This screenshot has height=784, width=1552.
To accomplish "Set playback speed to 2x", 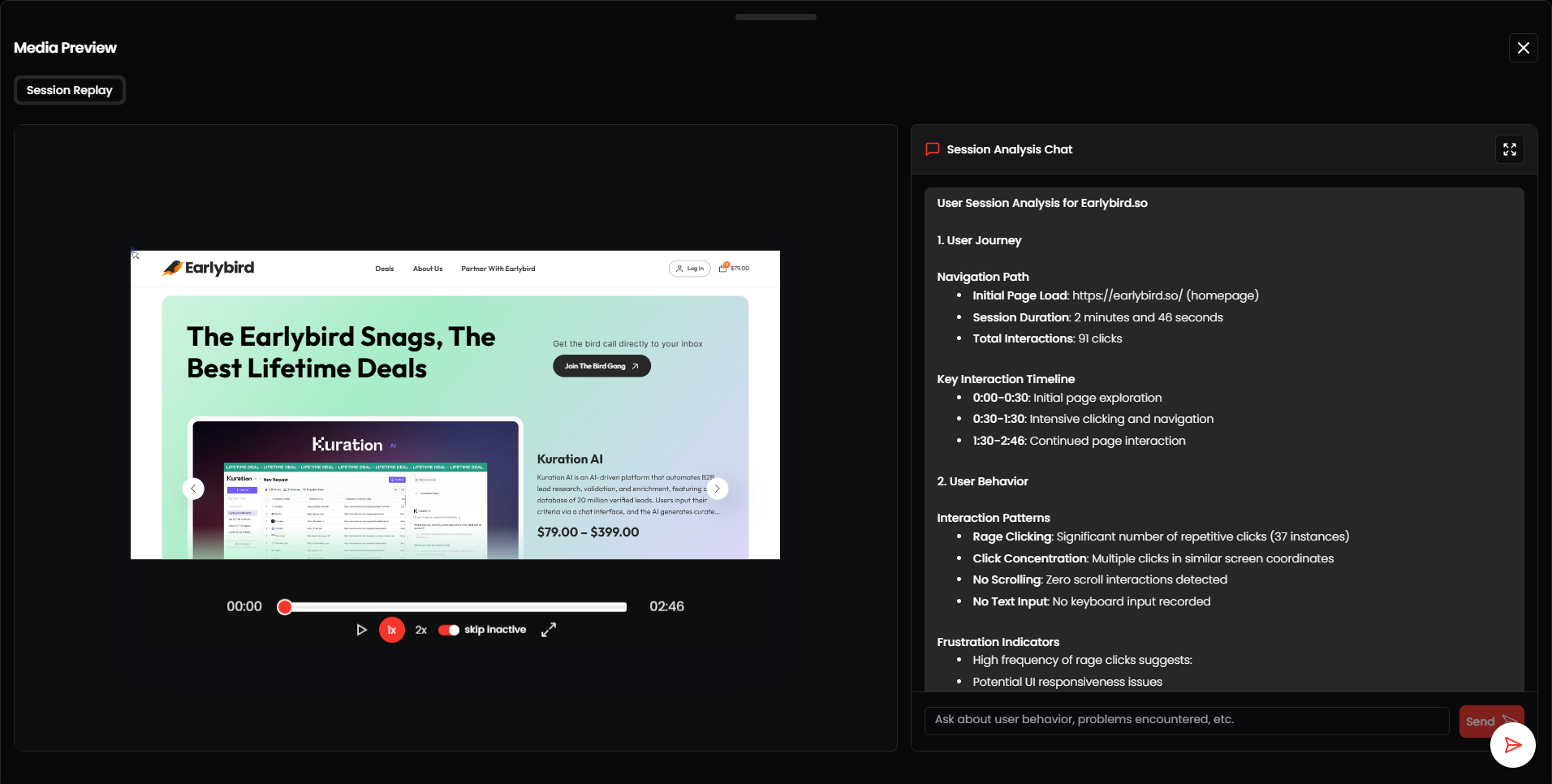I will pyautogui.click(x=421, y=630).
